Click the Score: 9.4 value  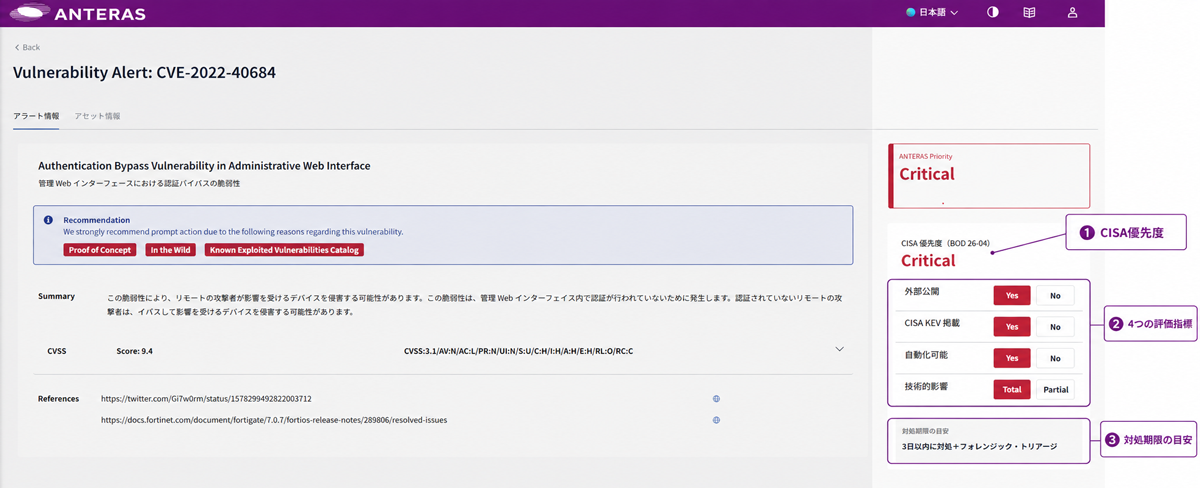pyautogui.click(x=134, y=351)
